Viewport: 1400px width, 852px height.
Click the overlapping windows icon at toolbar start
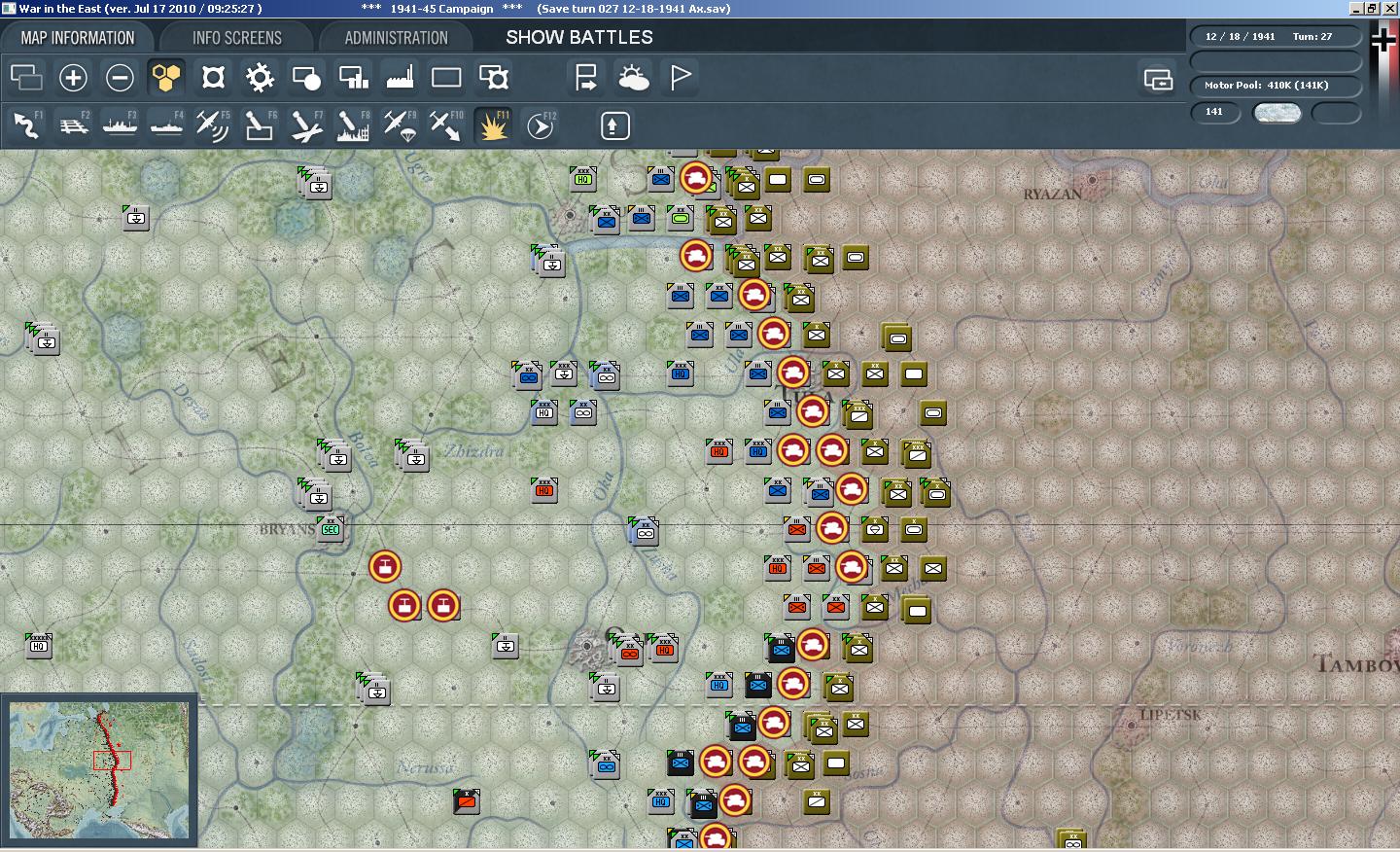pos(26,77)
